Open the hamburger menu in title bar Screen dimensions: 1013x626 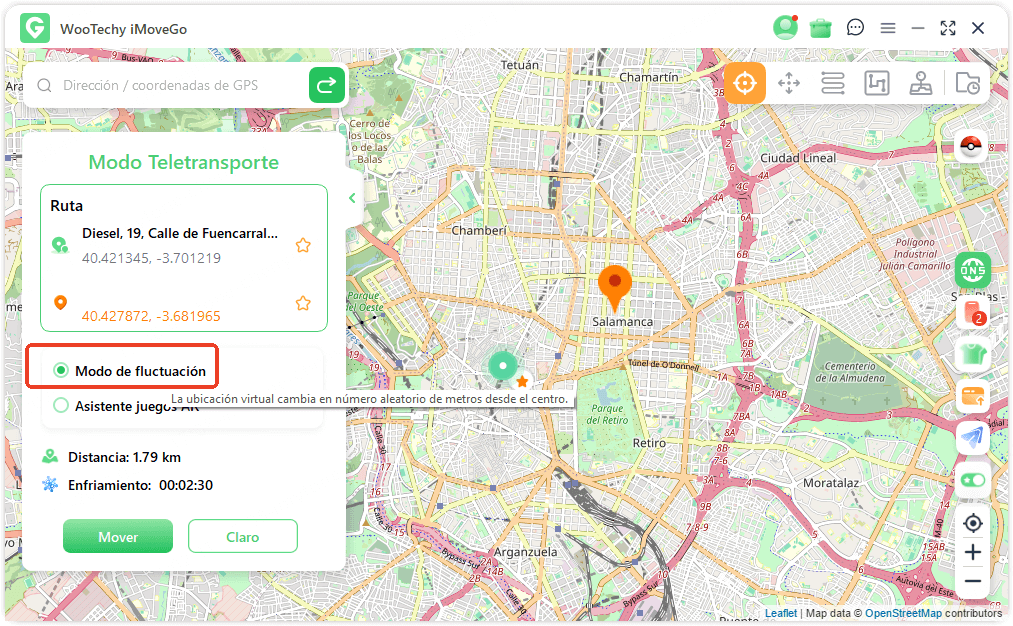coord(887,28)
